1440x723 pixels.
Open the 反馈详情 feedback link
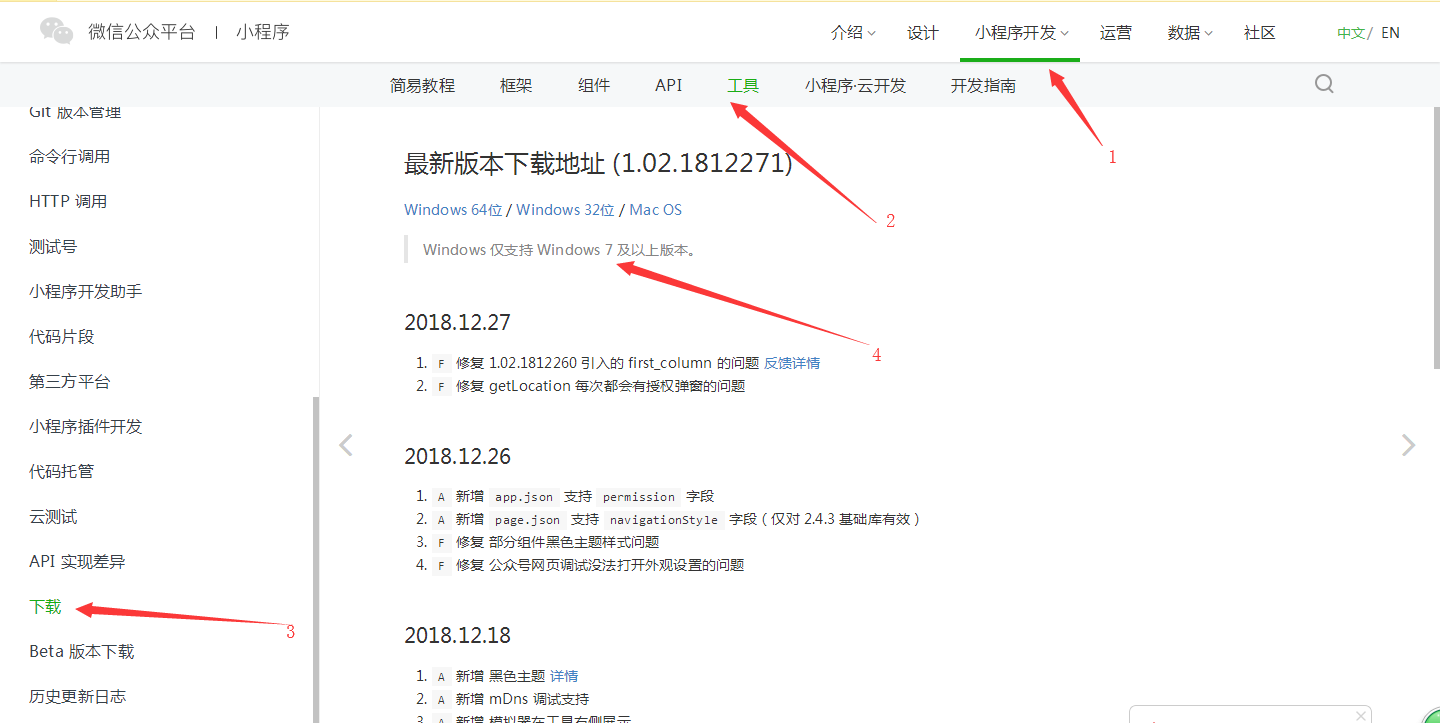click(x=791, y=362)
